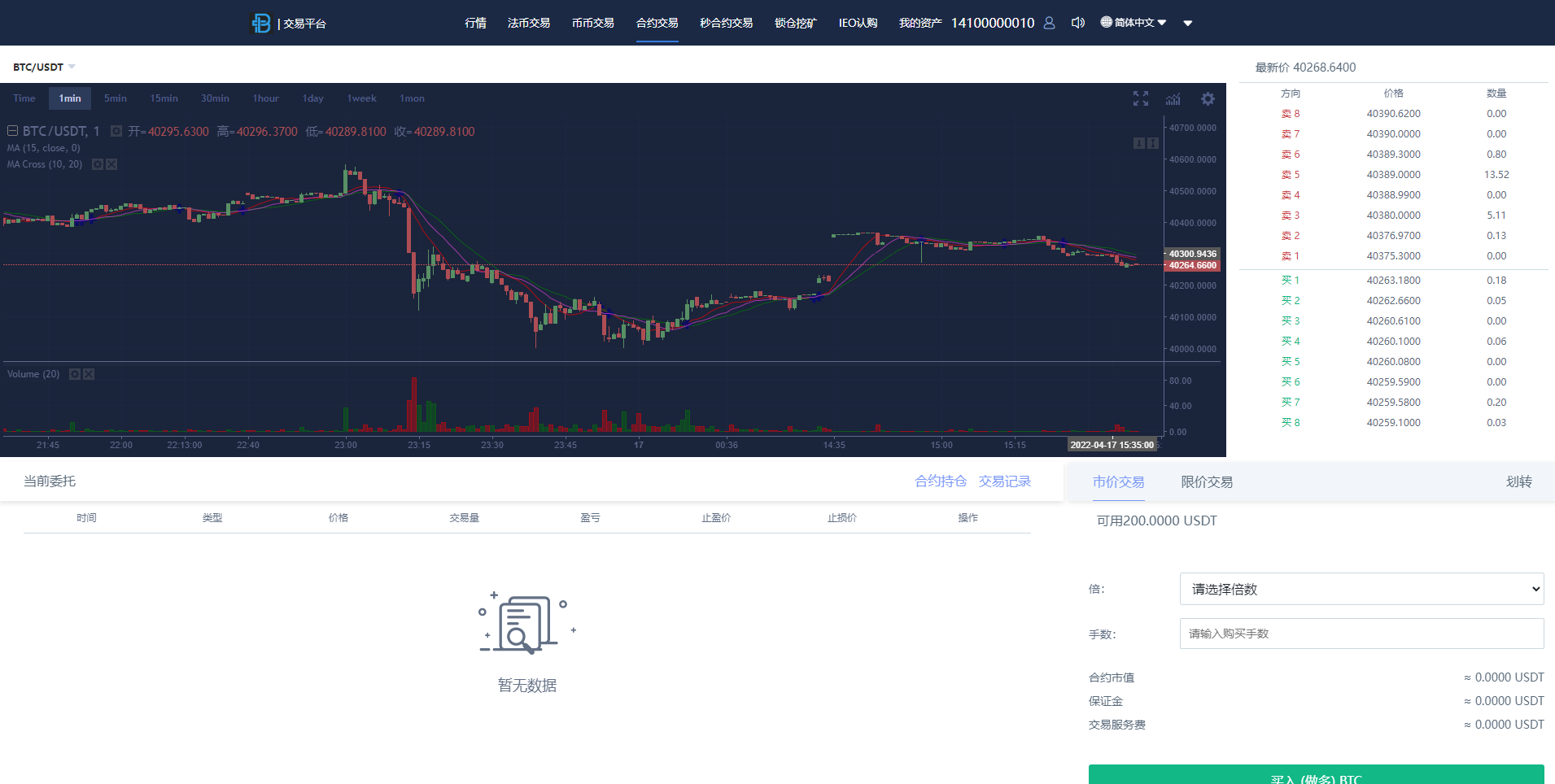
Task: Open Volume indicator settings gear
Action: click(75, 374)
